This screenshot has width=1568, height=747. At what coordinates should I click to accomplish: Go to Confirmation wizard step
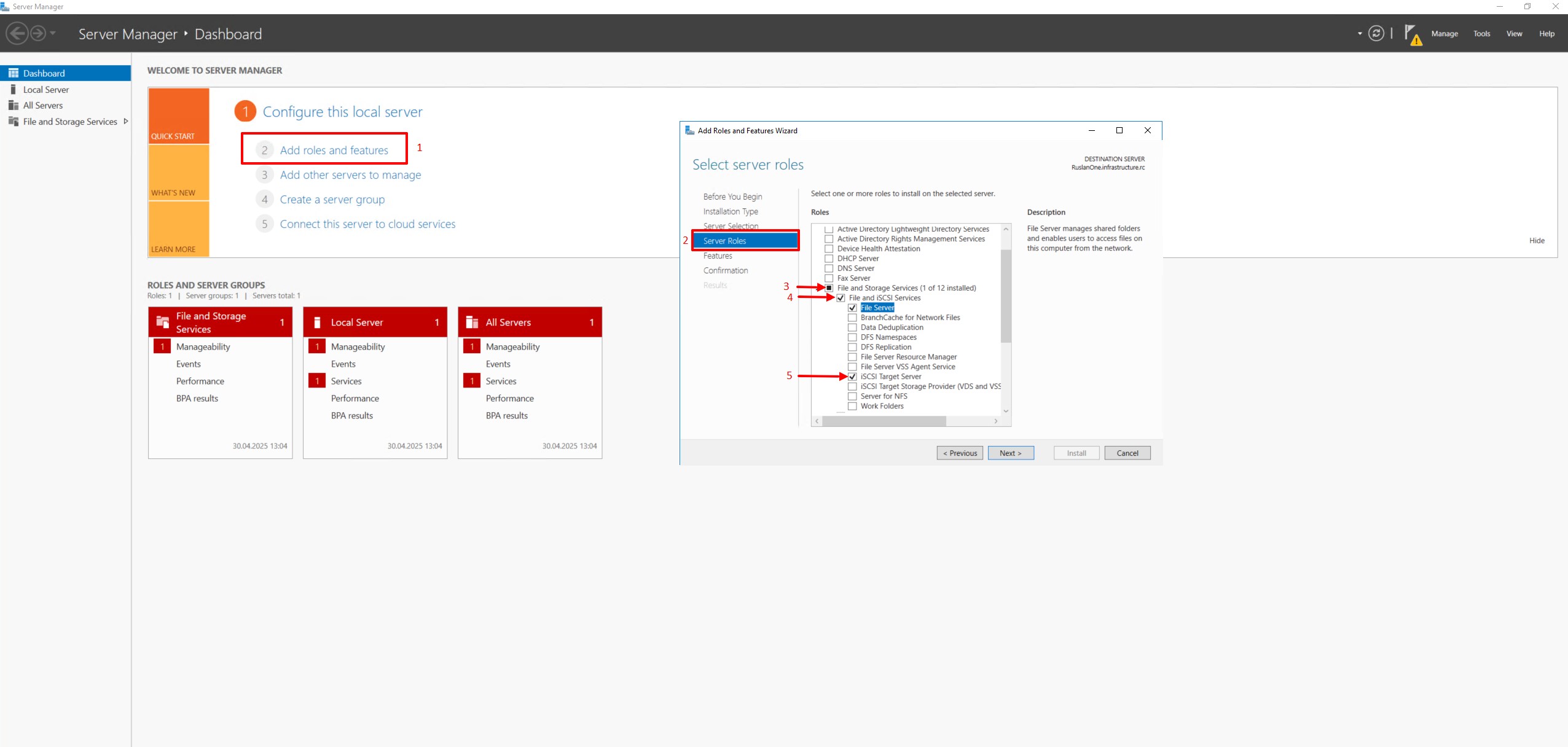pyautogui.click(x=726, y=270)
